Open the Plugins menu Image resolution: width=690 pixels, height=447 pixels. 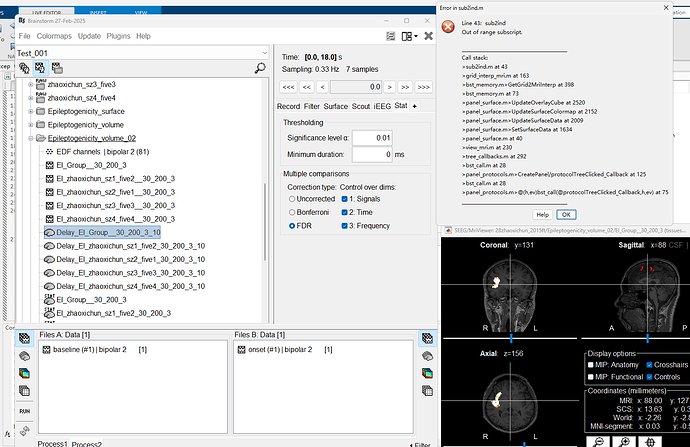(118, 36)
